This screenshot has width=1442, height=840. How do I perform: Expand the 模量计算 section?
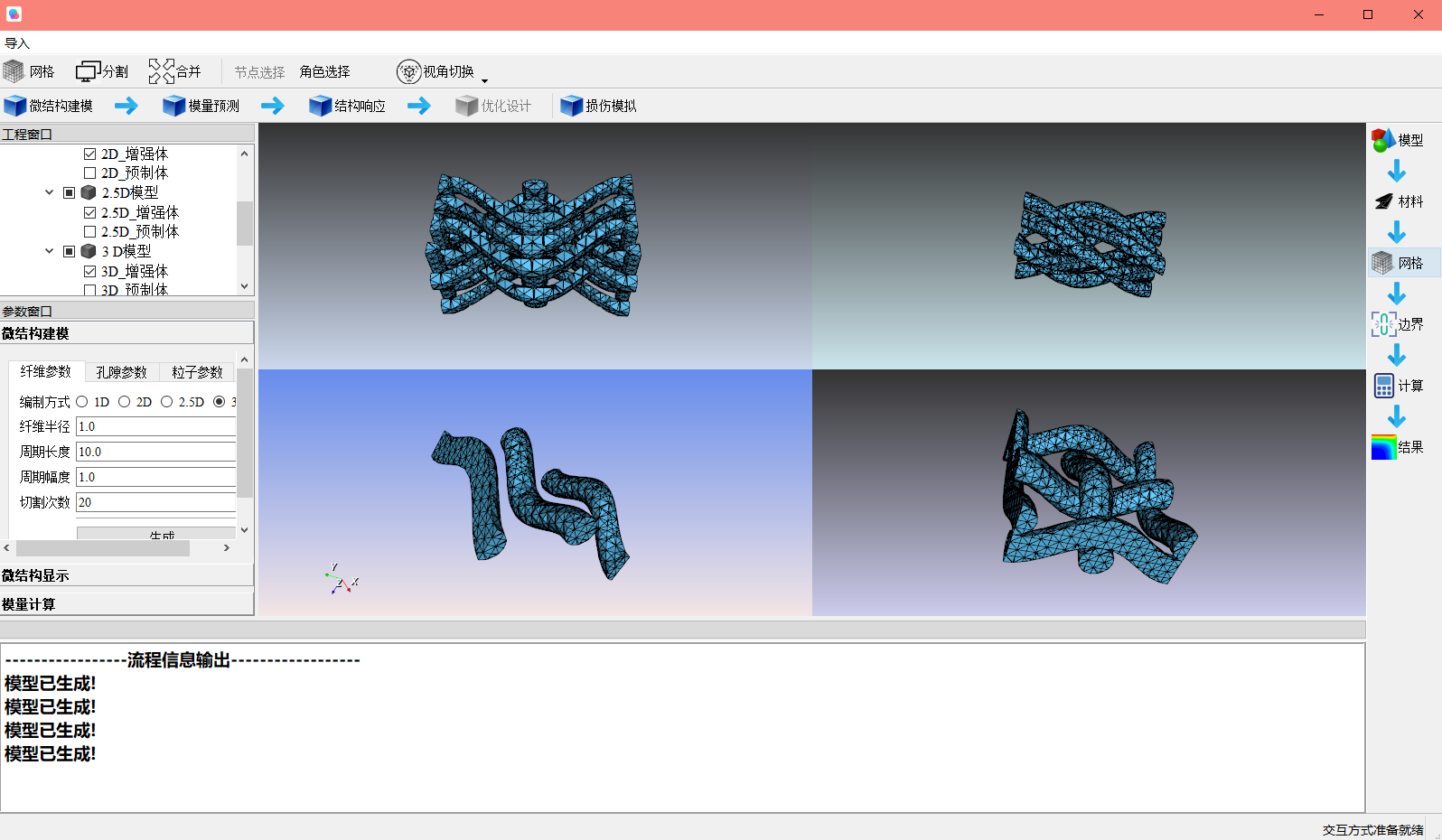click(x=126, y=604)
